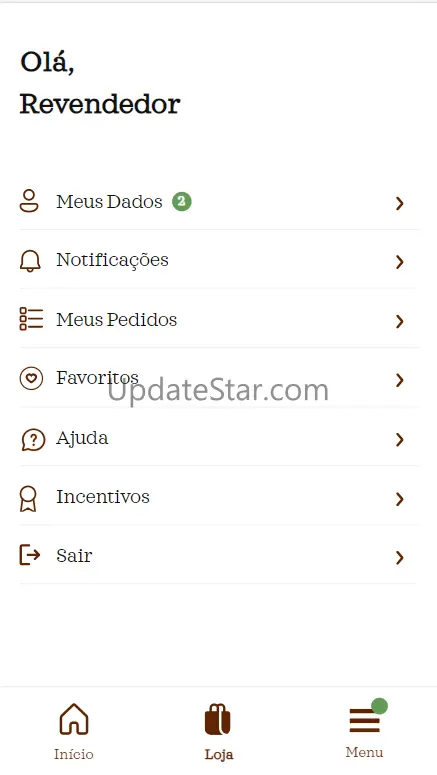Click the question bubble Ajuda icon

tap(33, 439)
